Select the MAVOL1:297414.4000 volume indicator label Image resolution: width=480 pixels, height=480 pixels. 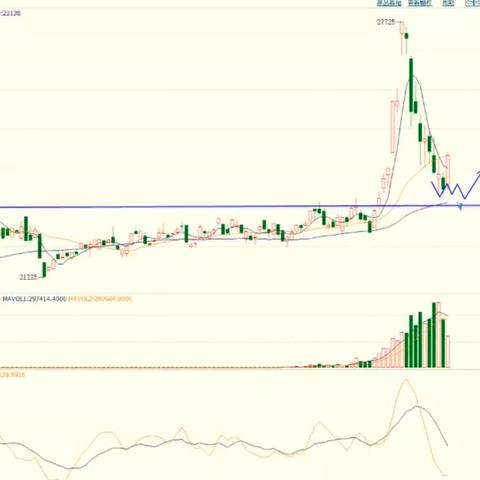click(34, 299)
